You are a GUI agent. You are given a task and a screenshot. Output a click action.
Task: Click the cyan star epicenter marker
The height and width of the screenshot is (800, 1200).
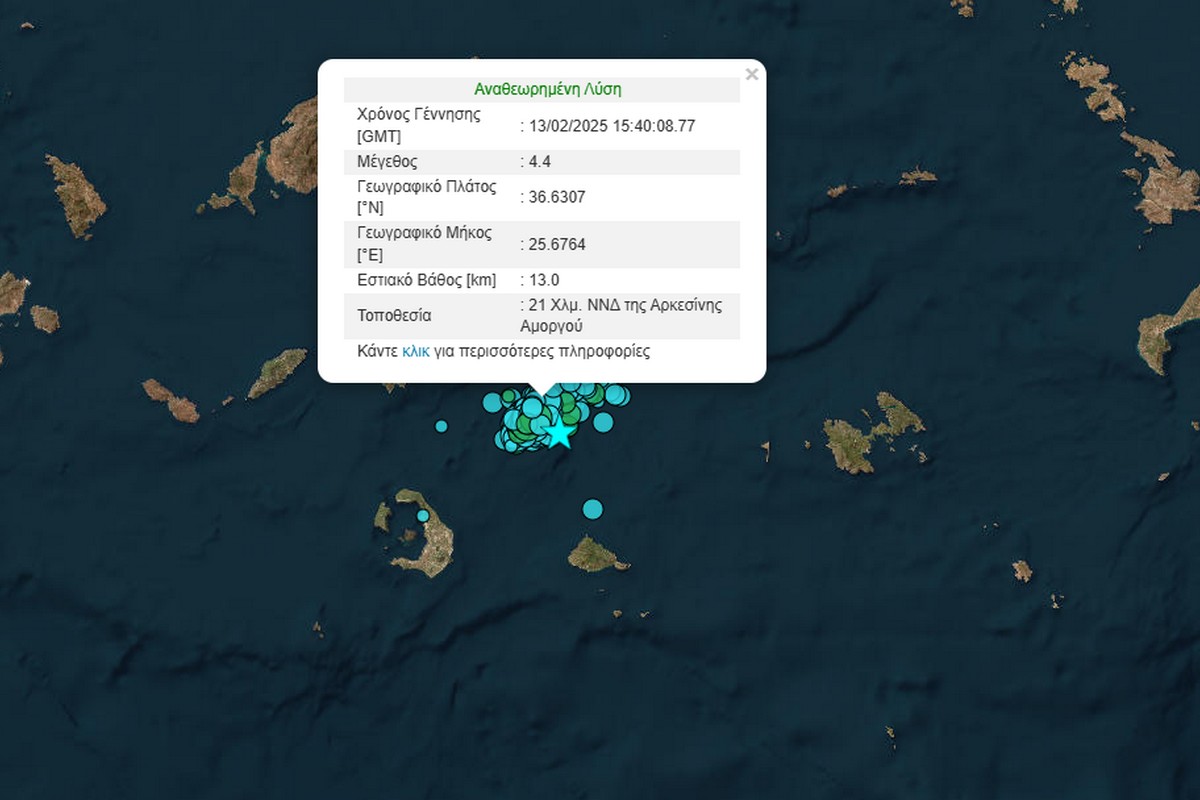[558, 434]
